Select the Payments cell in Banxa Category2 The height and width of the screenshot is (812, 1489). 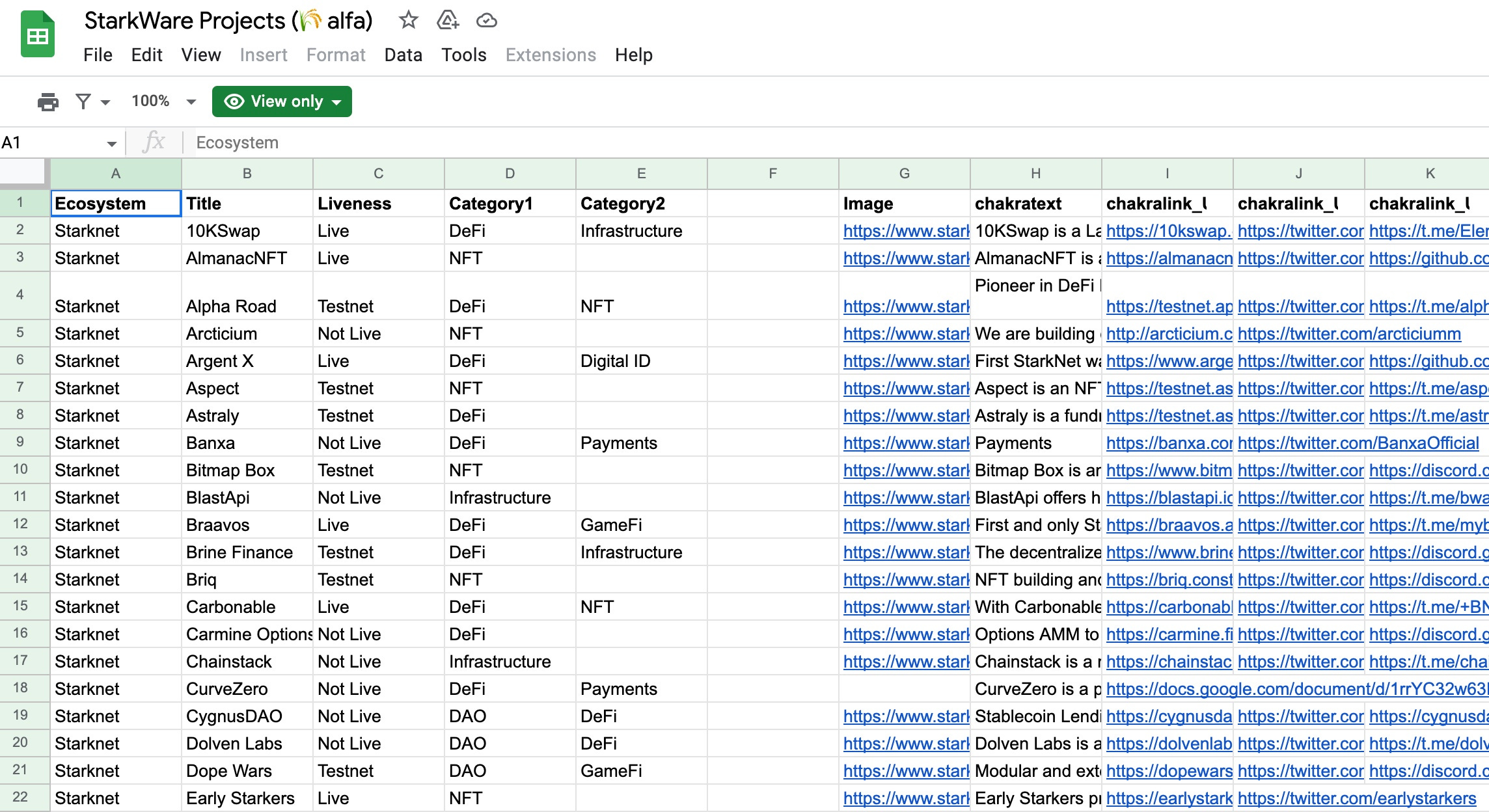coord(642,443)
